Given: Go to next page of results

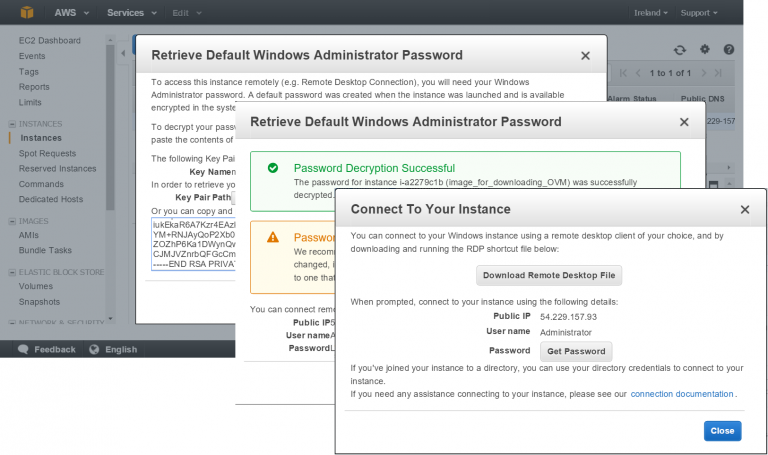Looking at the screenshot, I should [x=704, y=73].
